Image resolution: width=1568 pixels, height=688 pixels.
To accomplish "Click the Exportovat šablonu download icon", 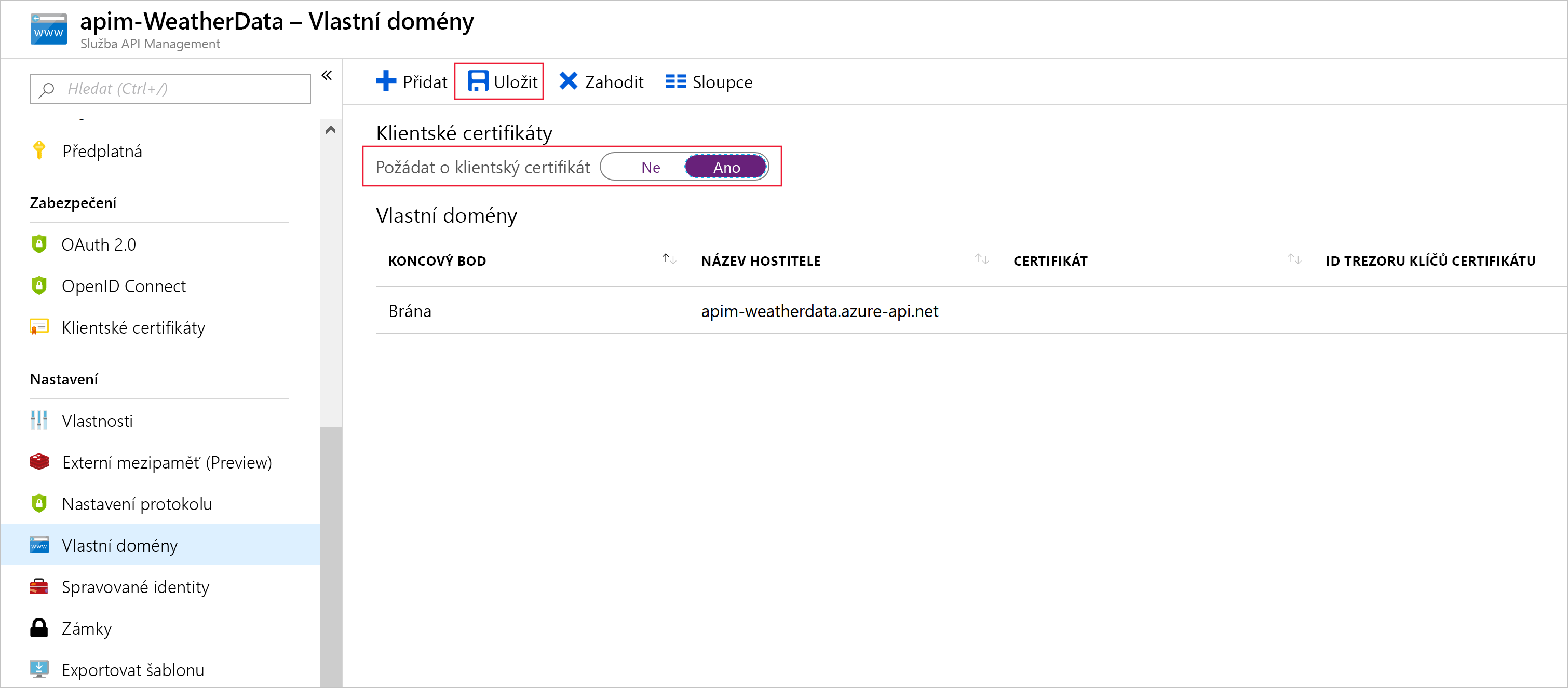I will (x=39, y=669).
